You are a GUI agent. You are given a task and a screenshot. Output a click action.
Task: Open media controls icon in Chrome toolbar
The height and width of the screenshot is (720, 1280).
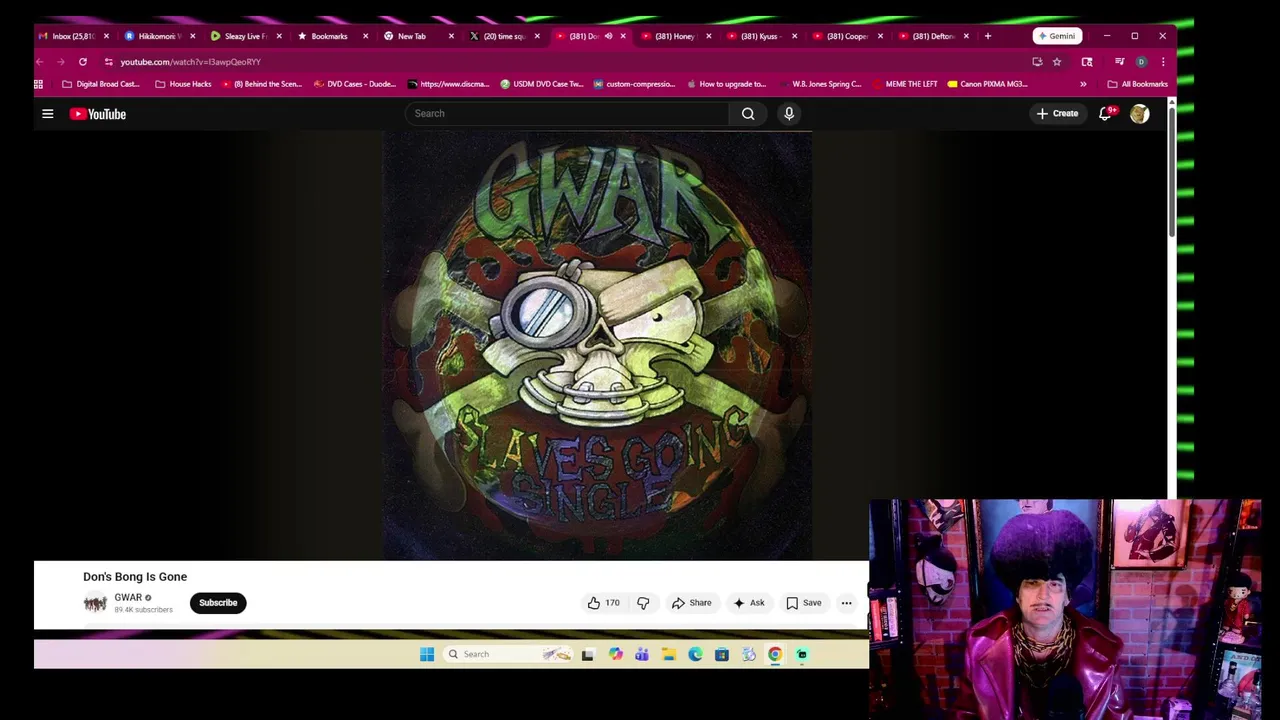point(1119,62)
